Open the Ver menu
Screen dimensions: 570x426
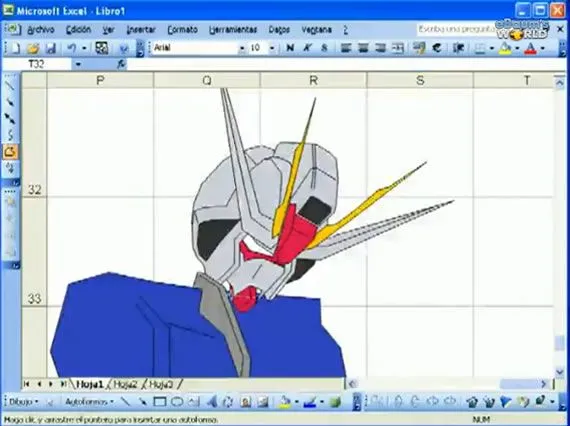point(108,30)
